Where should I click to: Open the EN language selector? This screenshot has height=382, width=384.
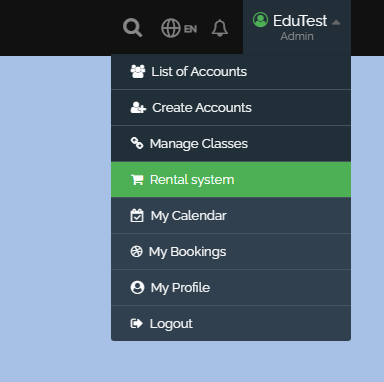190,29
